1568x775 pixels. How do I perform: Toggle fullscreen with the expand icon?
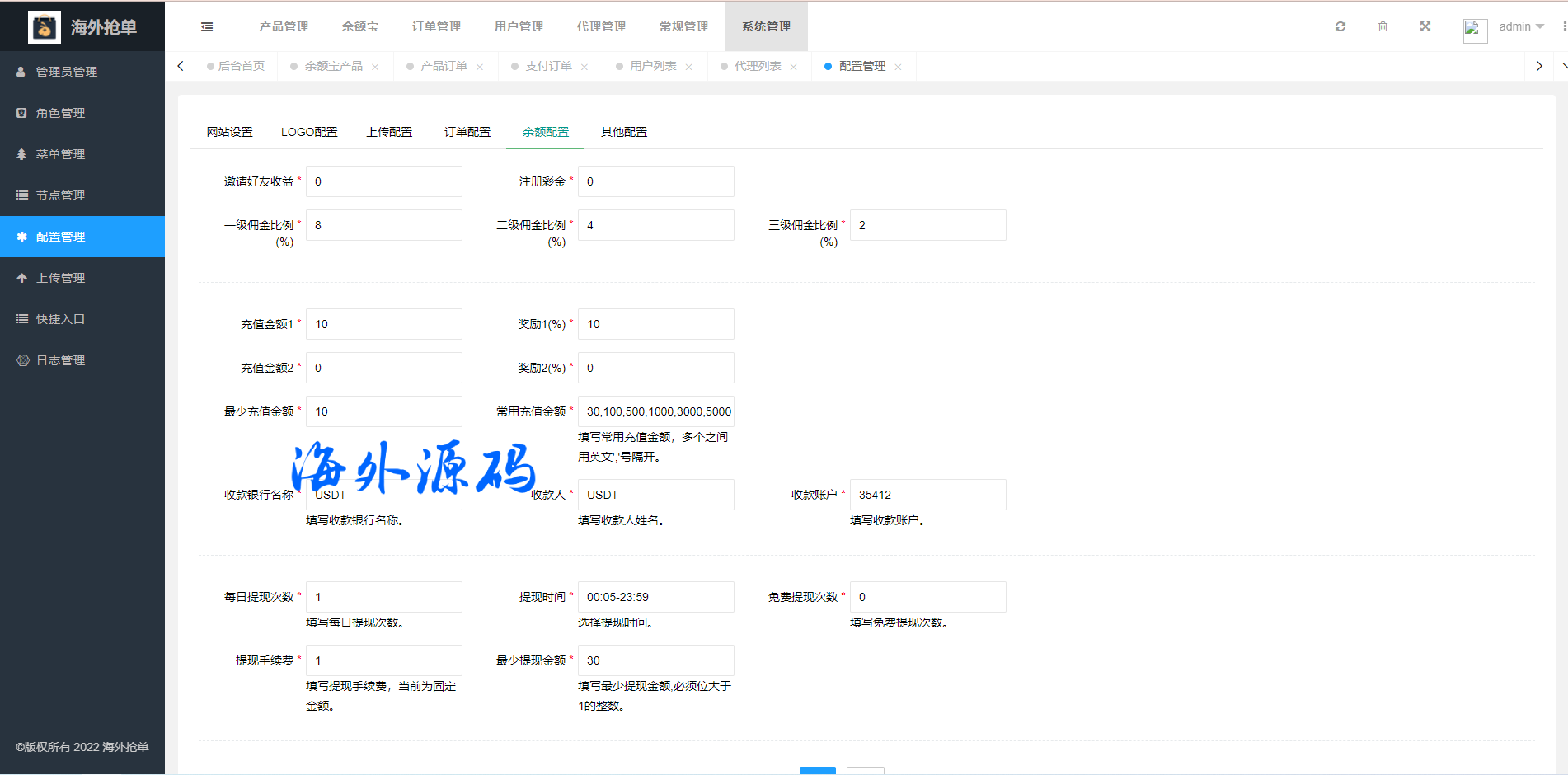click(x=1425, y=26)
